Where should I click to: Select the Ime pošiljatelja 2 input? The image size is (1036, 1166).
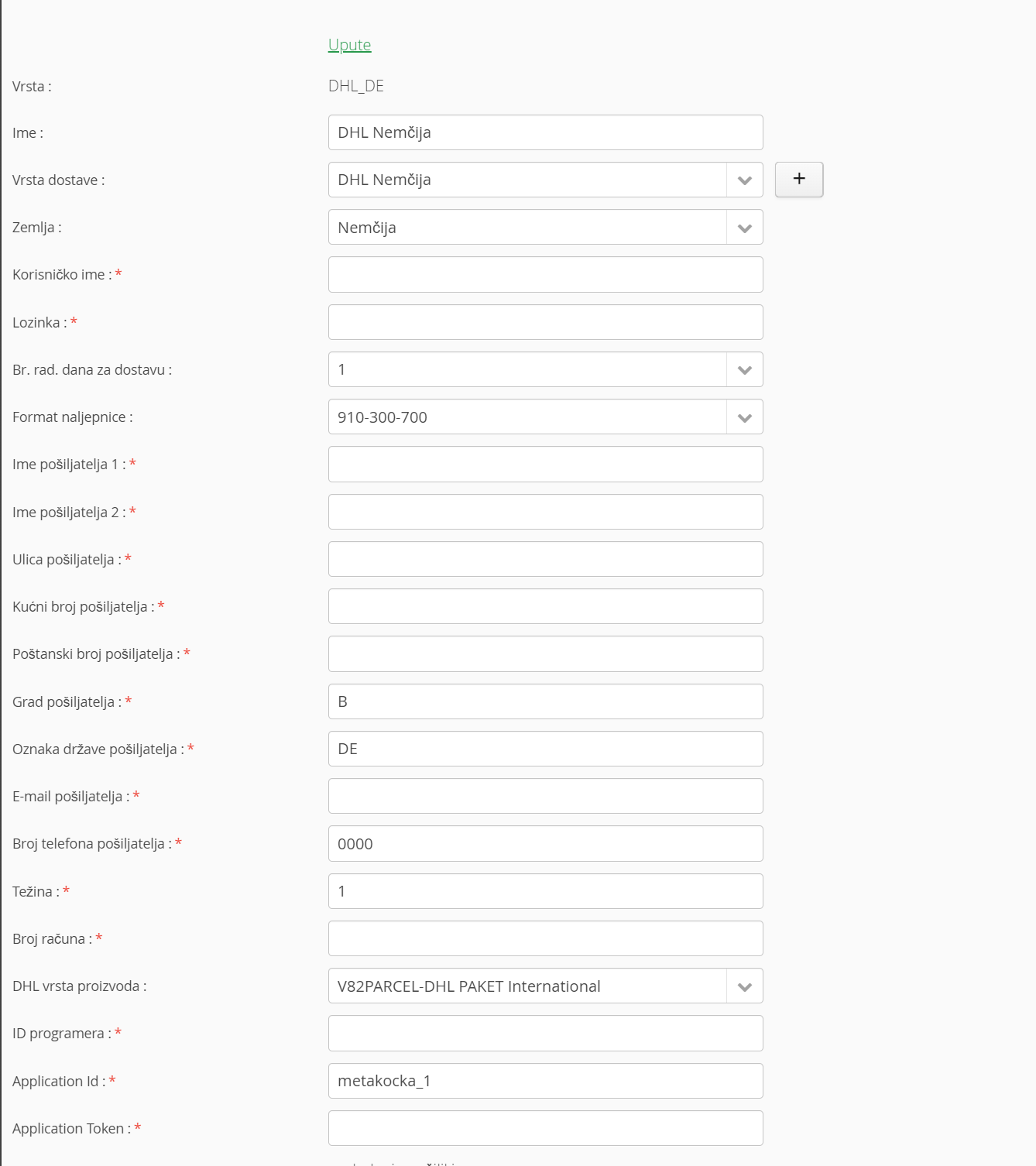click(x=546, y=512)
